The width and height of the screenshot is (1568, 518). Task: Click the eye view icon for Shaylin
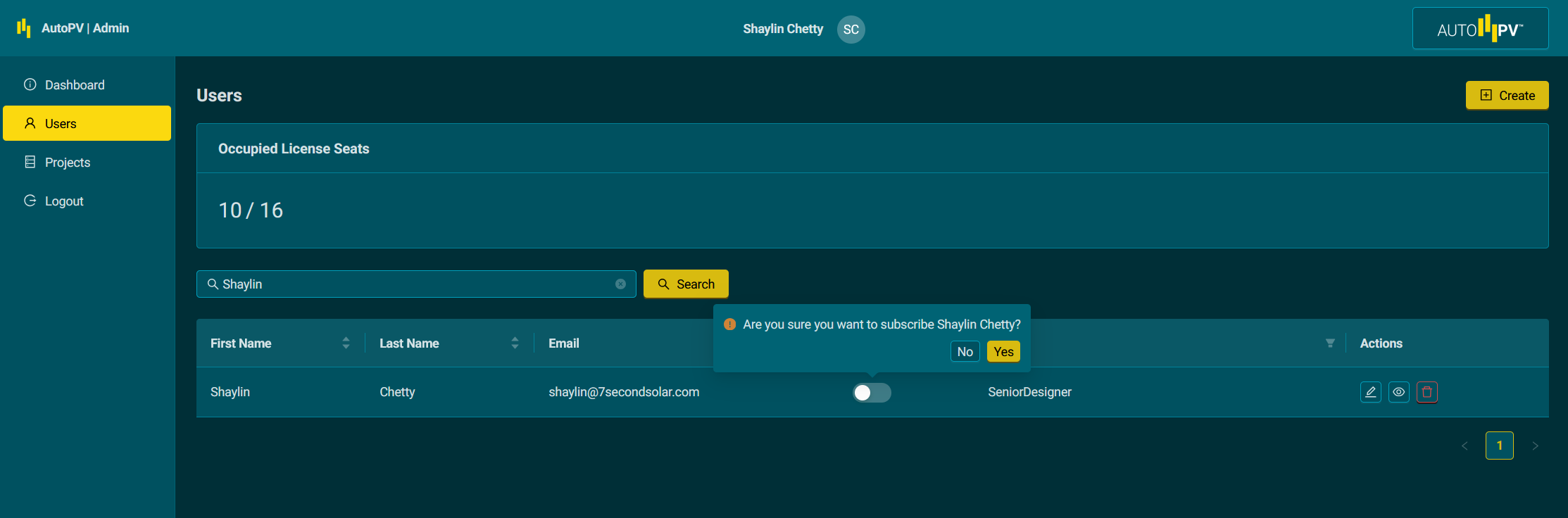coord(1398,392)
